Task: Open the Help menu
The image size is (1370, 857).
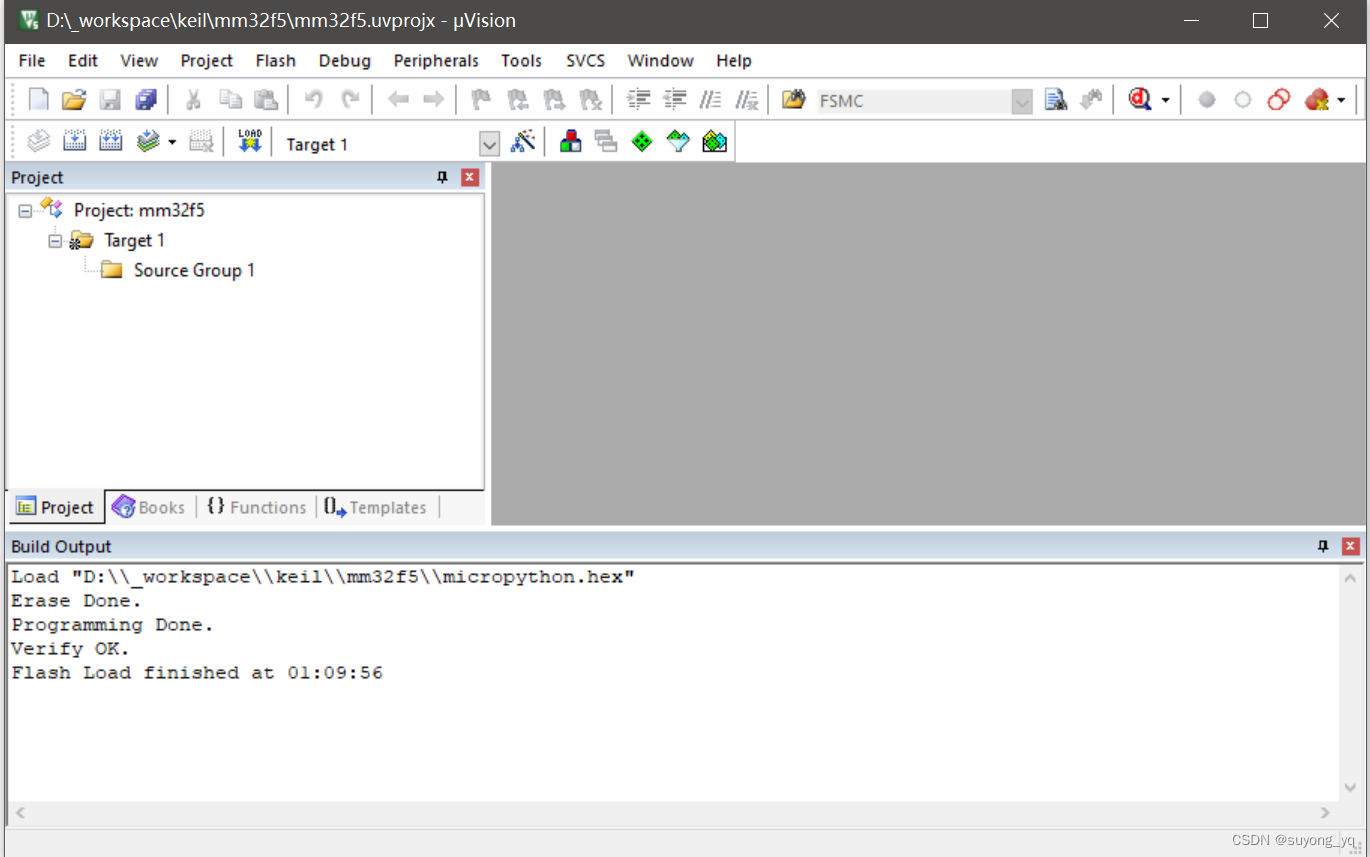Action: pyautogui.click(x=733, y=60)
